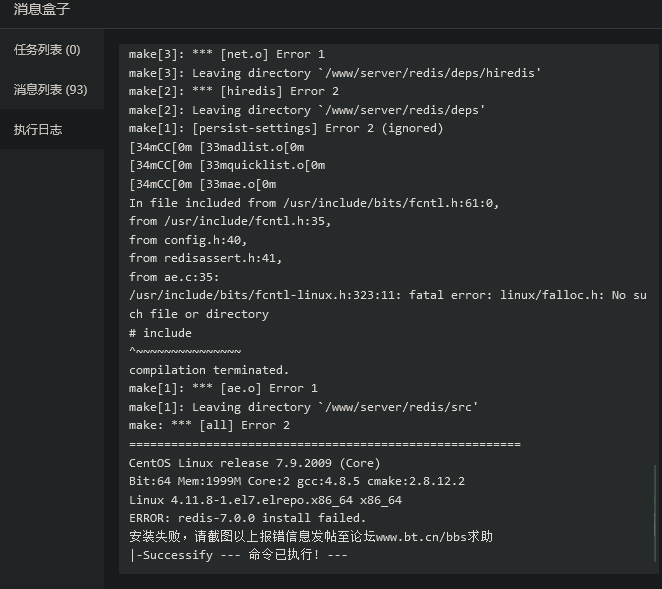Click the 'make: *** [all] Error 2' line

(x=209, y=425)
